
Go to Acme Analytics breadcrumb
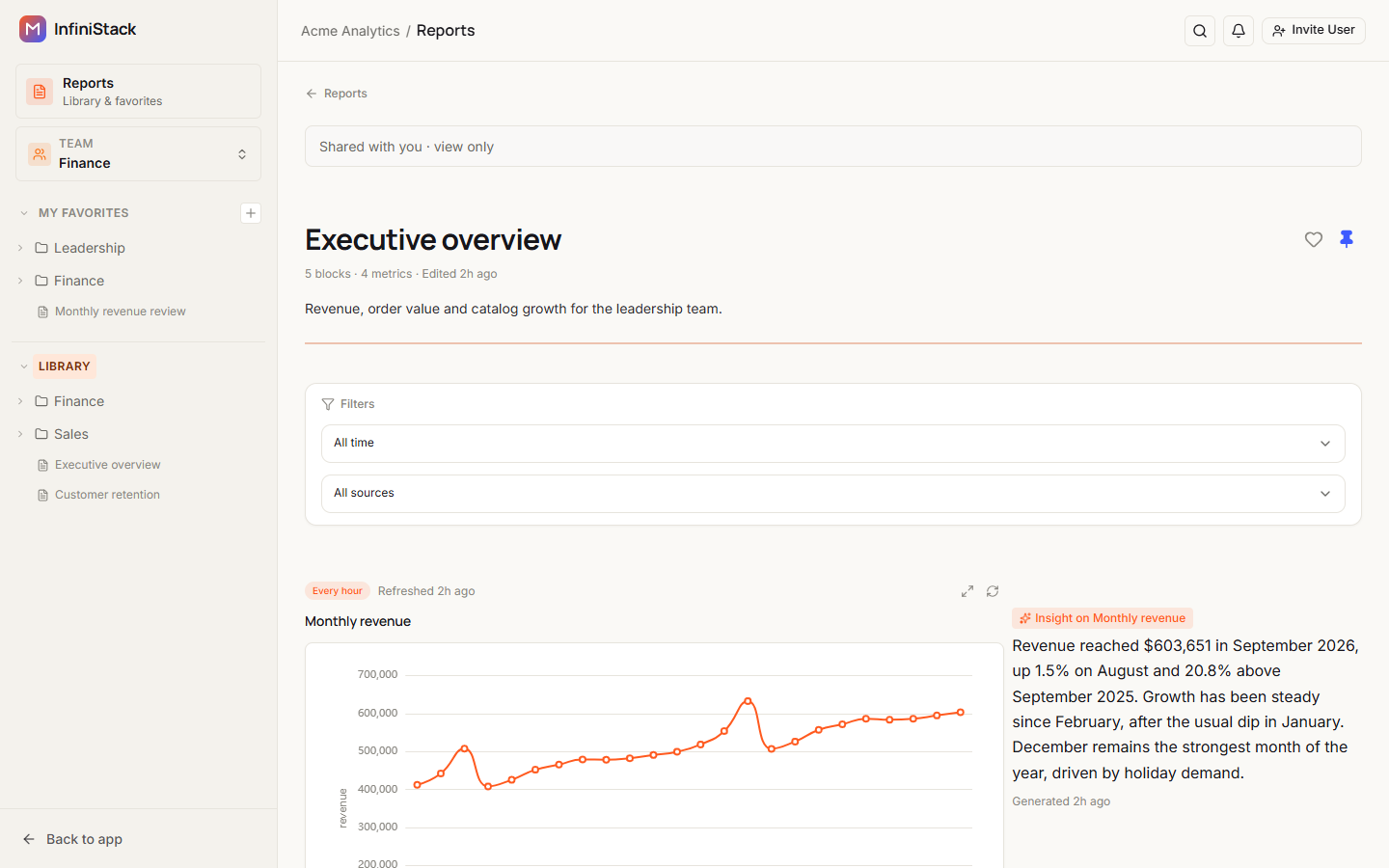(x=350, y=31)
